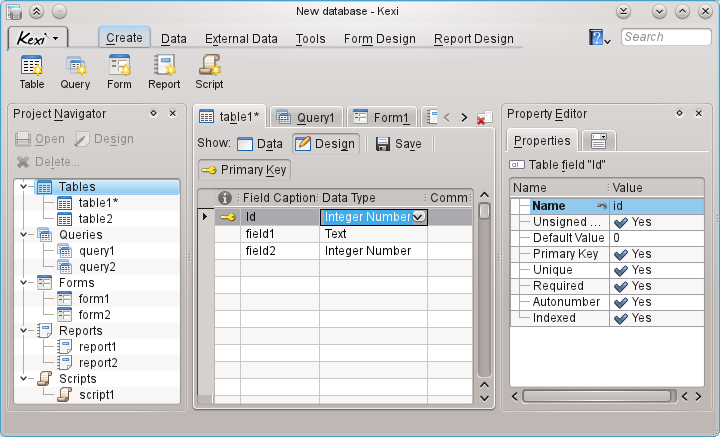Select query2 in Project Navigator

click(x=96, y=267)
